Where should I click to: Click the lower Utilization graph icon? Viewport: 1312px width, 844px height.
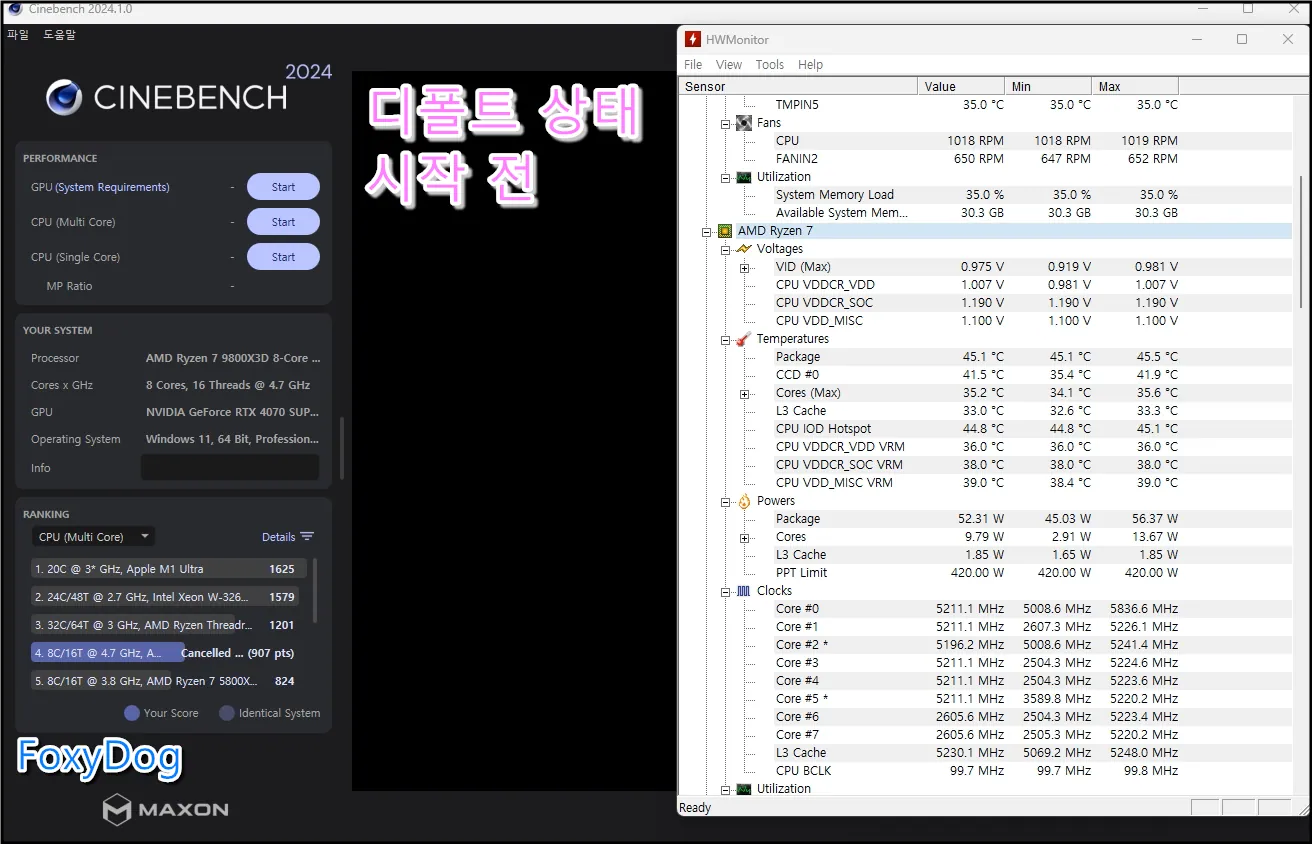click(x=743, y=789)
